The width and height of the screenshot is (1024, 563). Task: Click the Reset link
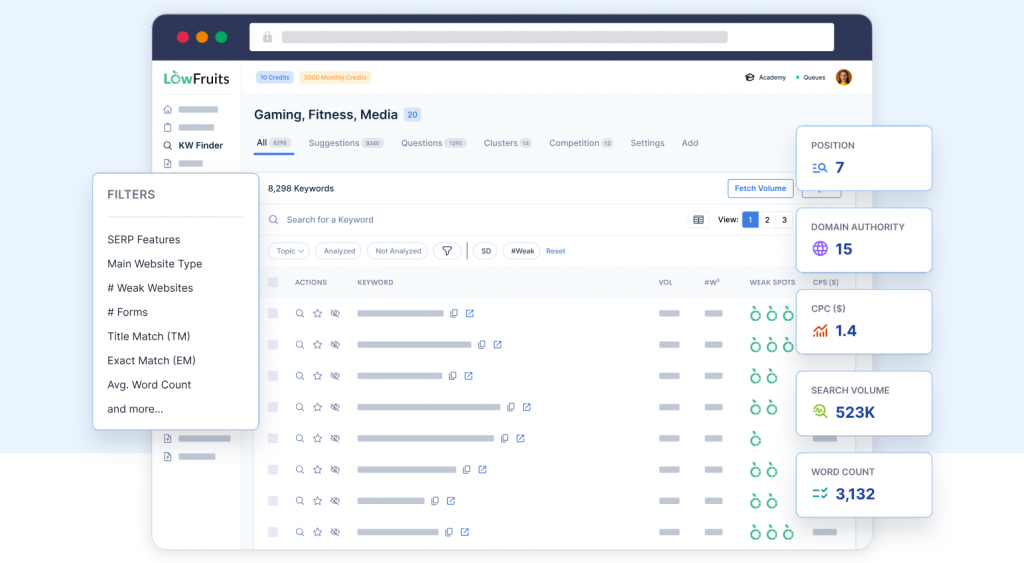point(556,251)
